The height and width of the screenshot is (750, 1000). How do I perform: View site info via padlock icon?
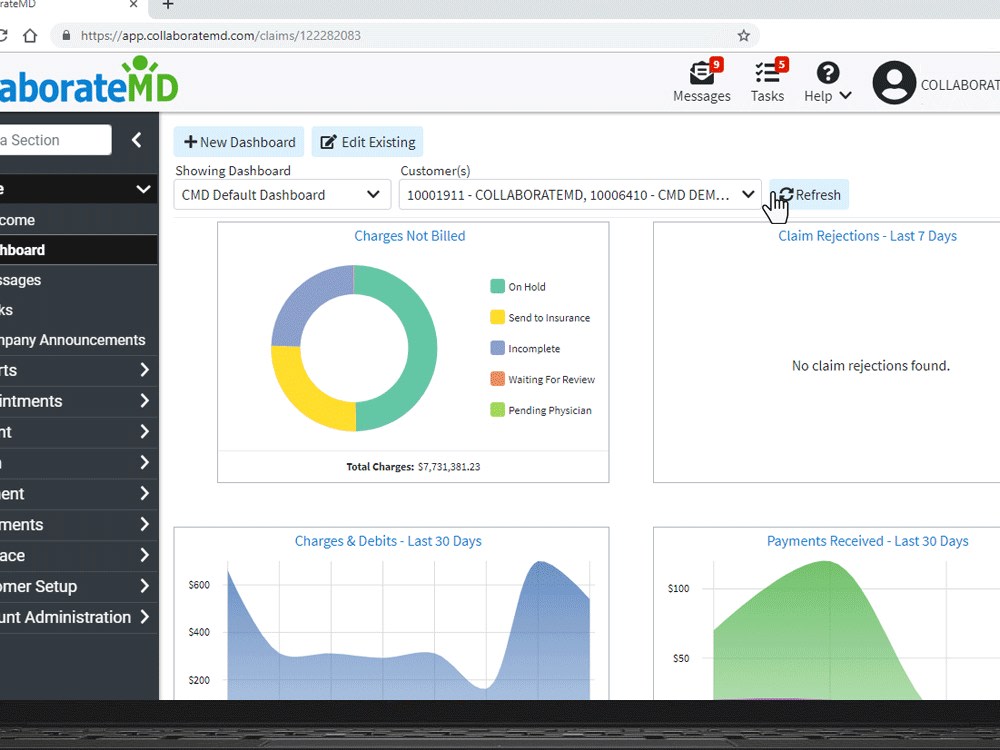pyautogui.click(x=66, y=36)
